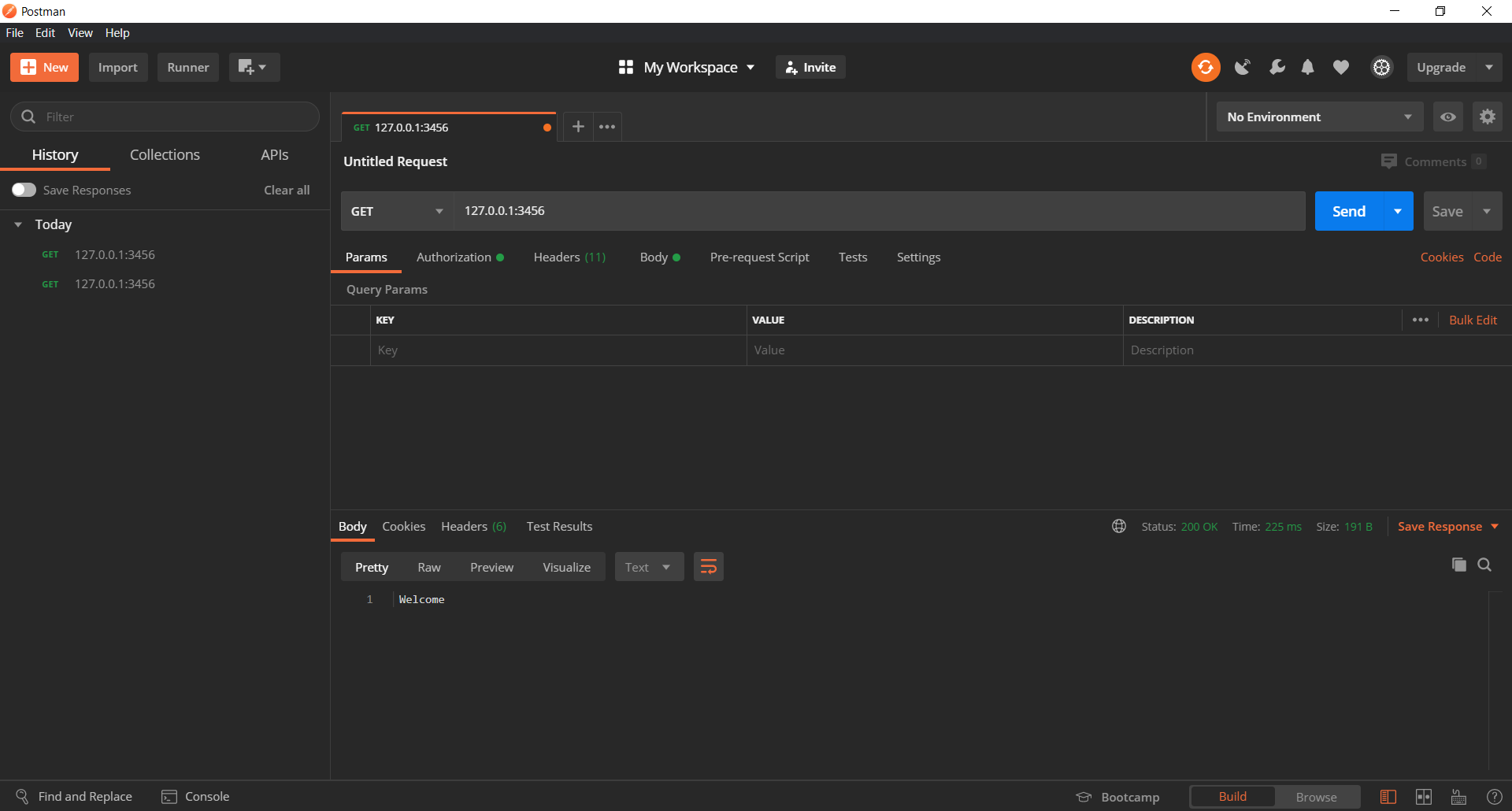
Task: Open the Text format dropdown
Action: click(649, 567)
